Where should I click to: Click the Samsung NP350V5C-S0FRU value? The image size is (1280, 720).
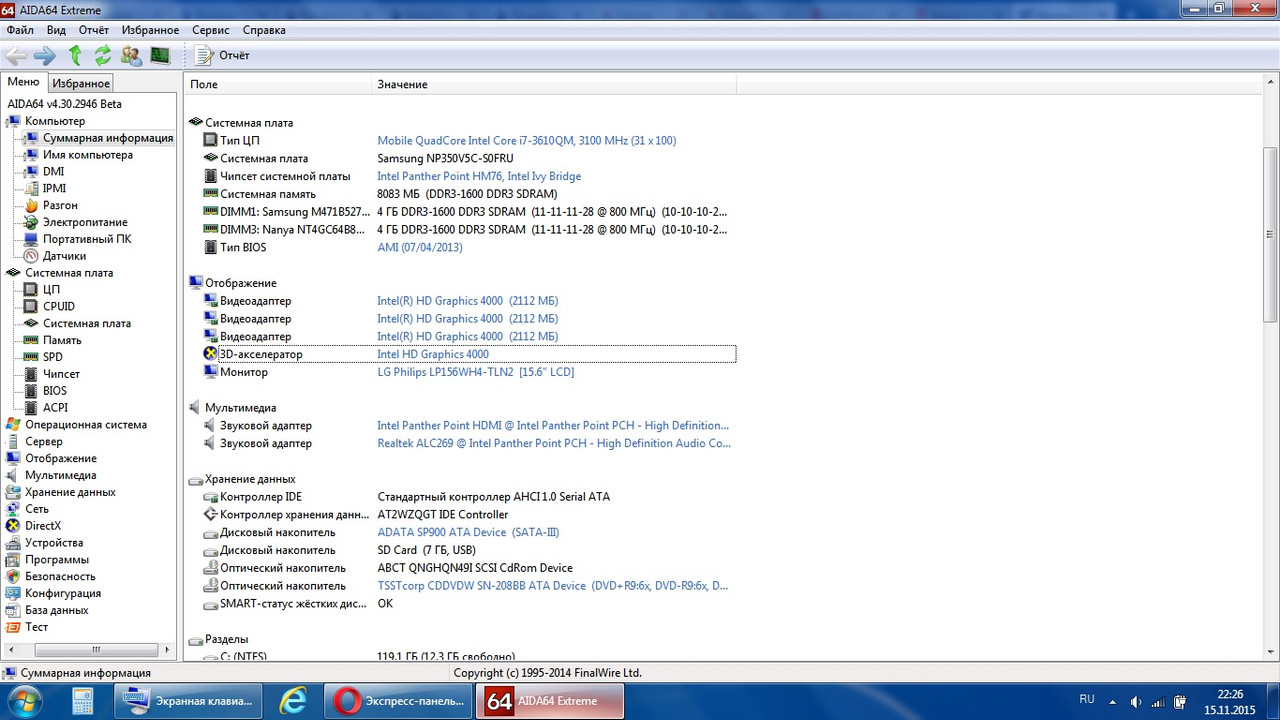445,158
